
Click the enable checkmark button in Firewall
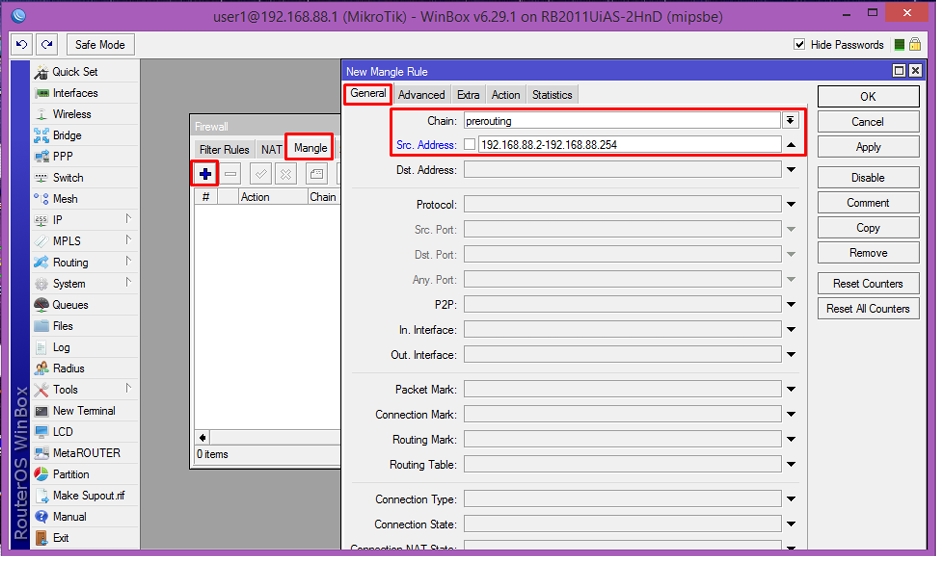(x=261, y=175)
